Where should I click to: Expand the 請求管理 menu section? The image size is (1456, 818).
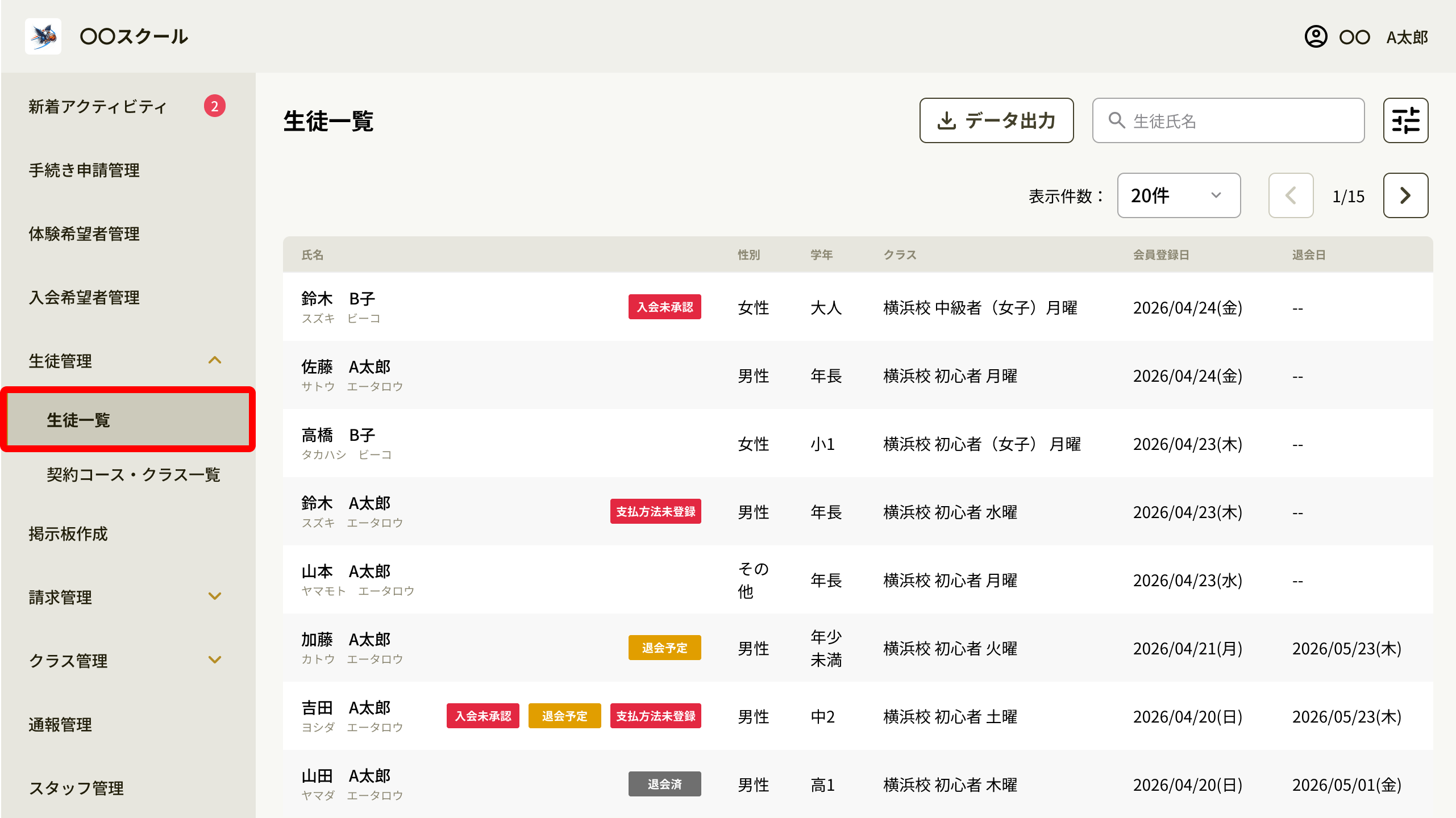215,596
